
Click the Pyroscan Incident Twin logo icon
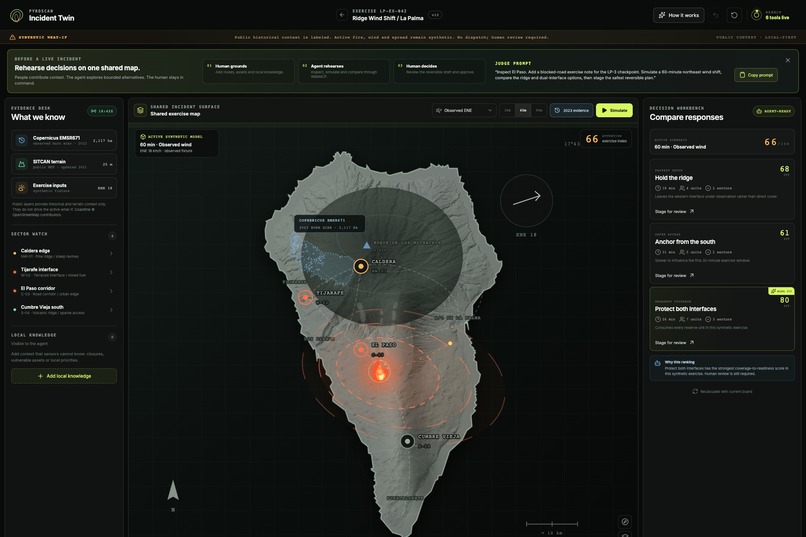16,15
